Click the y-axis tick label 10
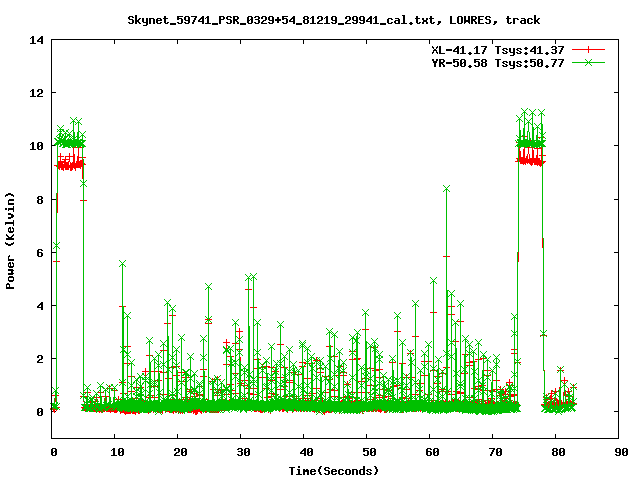 pyautogui.click(x=36, y=146)
